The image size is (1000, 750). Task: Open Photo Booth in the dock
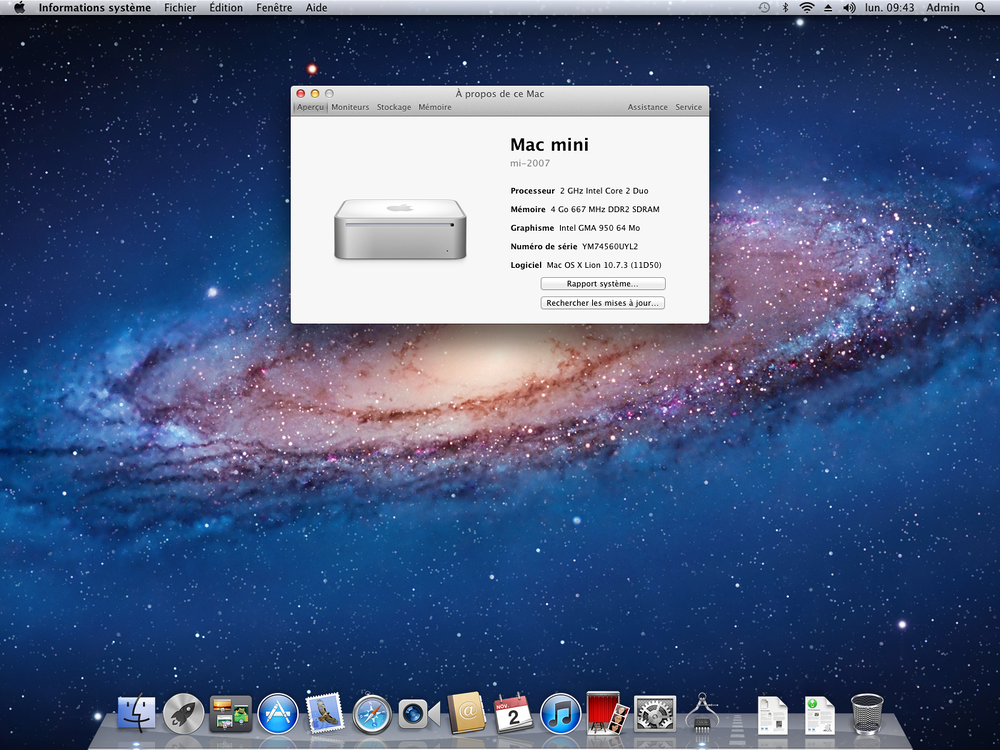pyautogui.click(x=605, y=713)
